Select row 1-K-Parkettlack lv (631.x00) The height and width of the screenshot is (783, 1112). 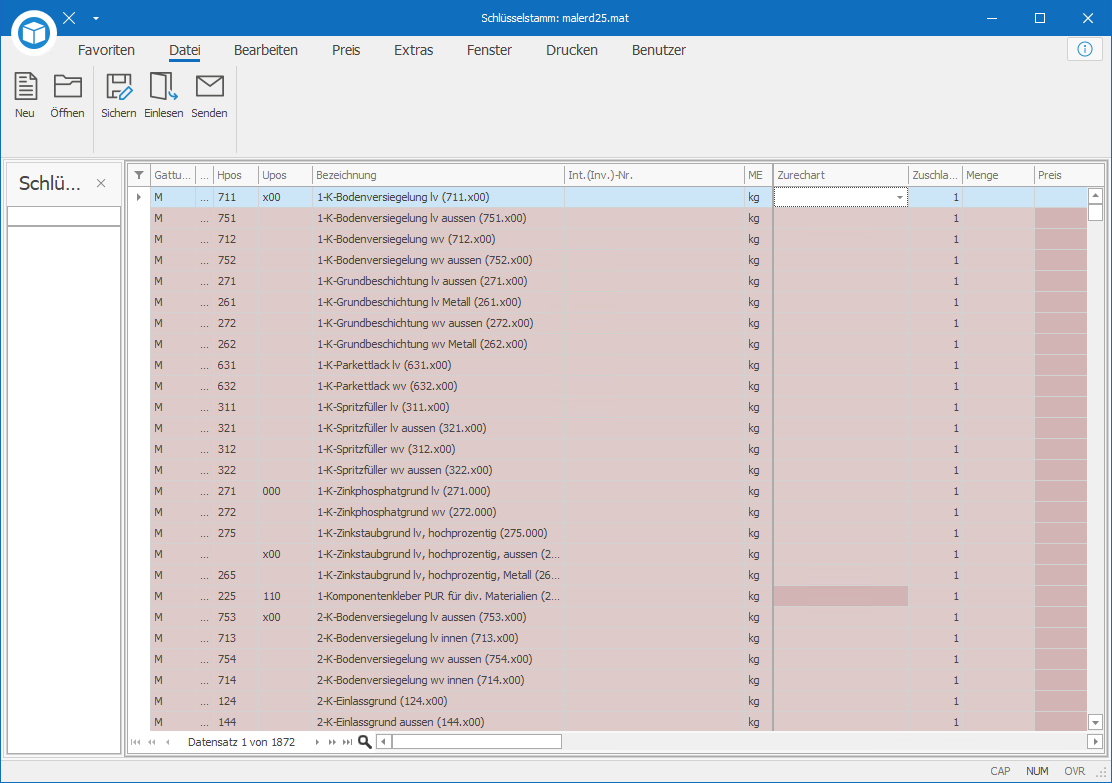(618, 365)
